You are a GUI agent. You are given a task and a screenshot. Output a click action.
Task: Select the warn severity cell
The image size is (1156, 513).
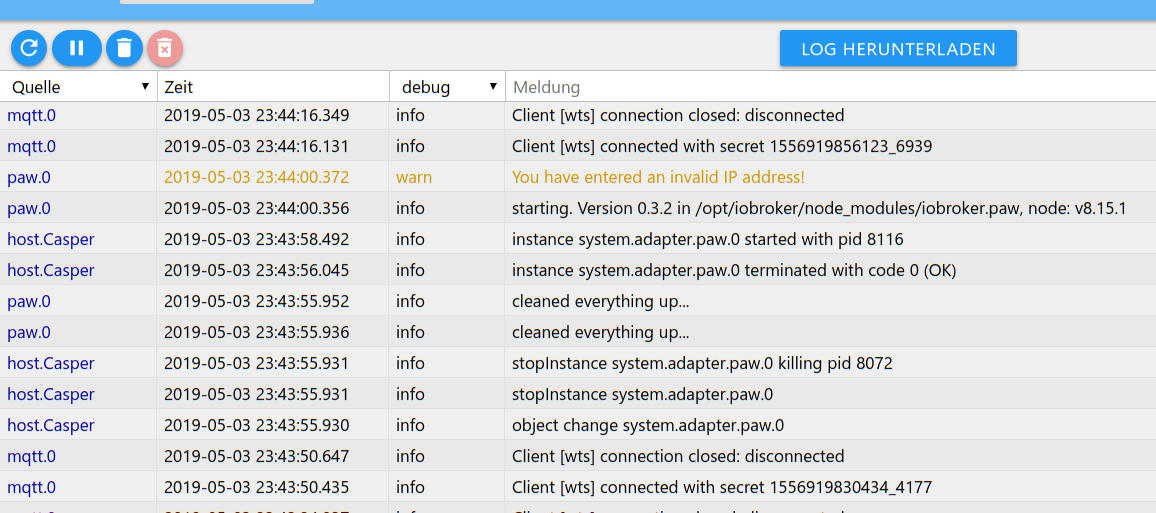tap(414, 178)
